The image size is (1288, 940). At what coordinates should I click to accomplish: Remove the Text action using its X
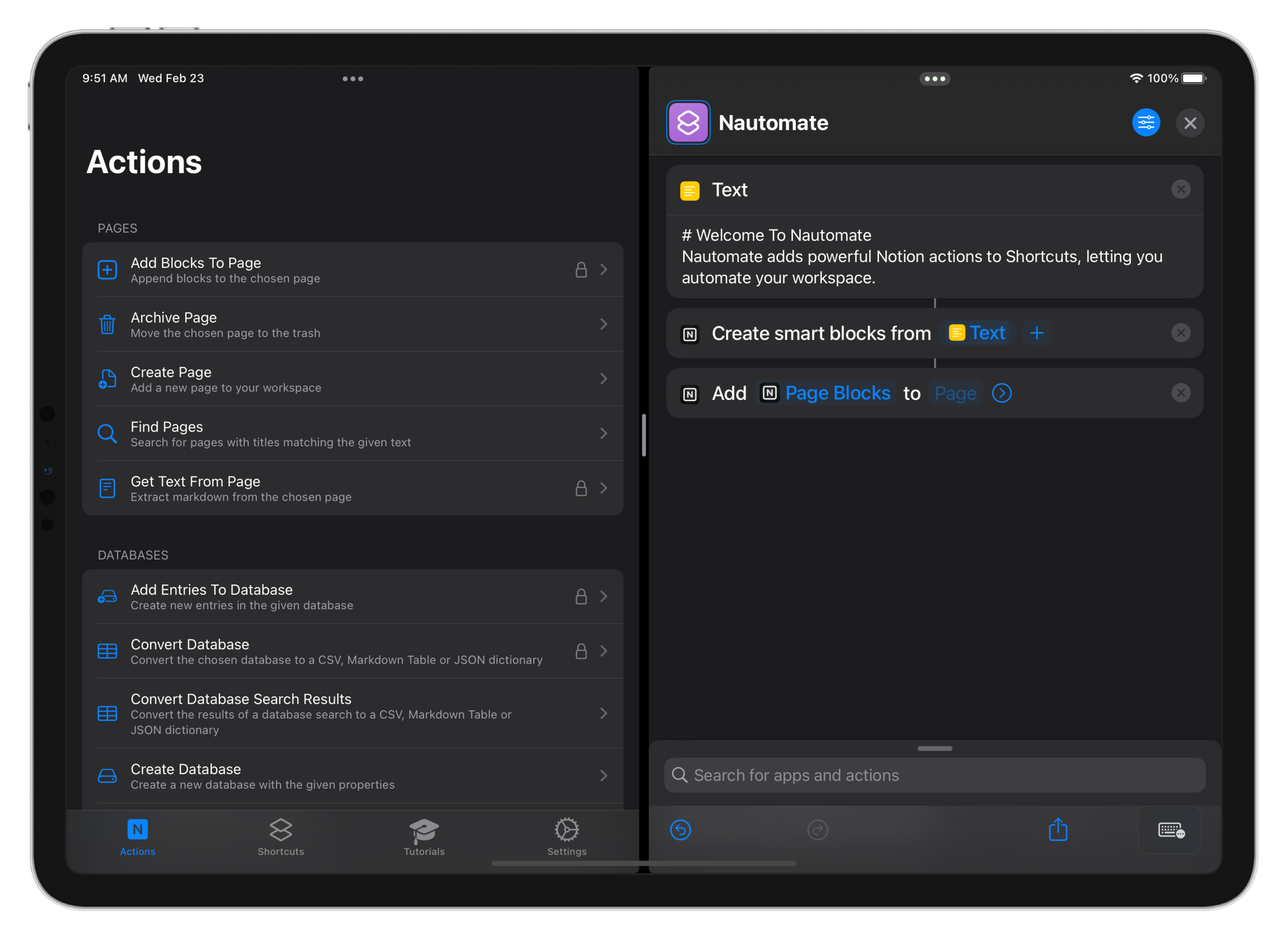point(1181,189)
